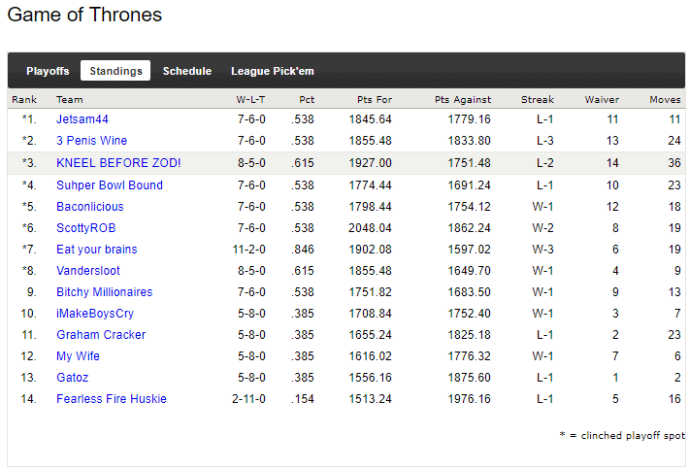Viewport: 689px width, 469px height.
Task: Click rank *8. for Vandersloot
Action: (29, 270)
